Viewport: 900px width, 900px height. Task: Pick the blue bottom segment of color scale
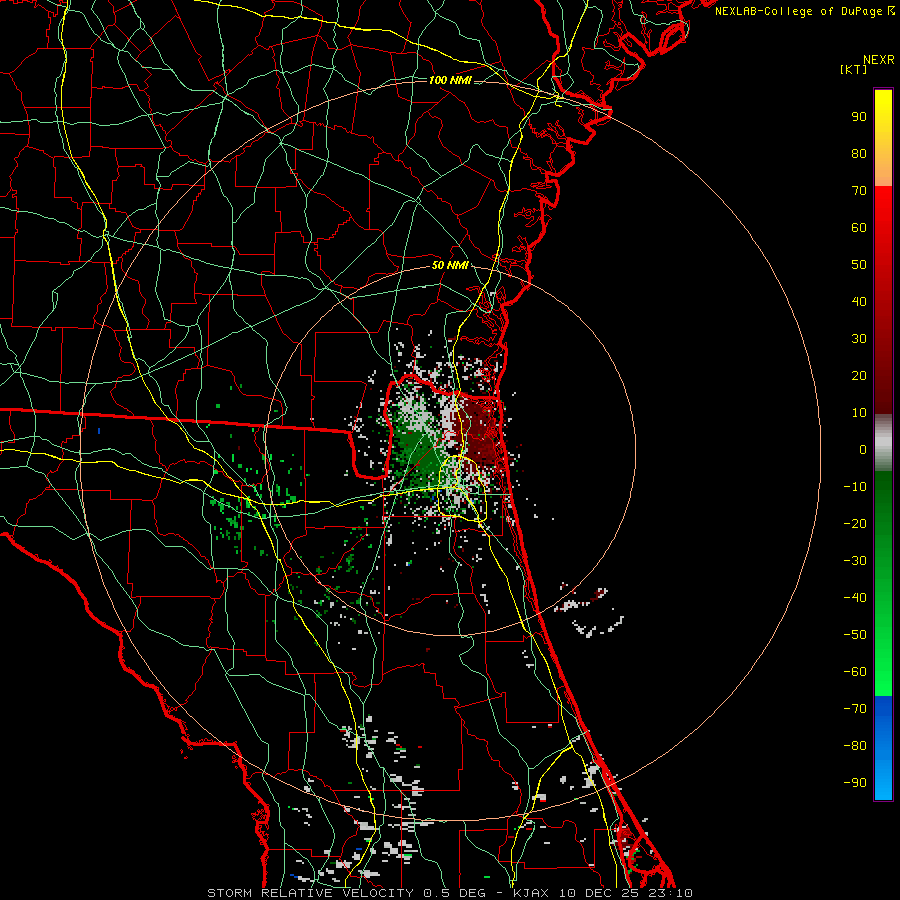(883, 748)
